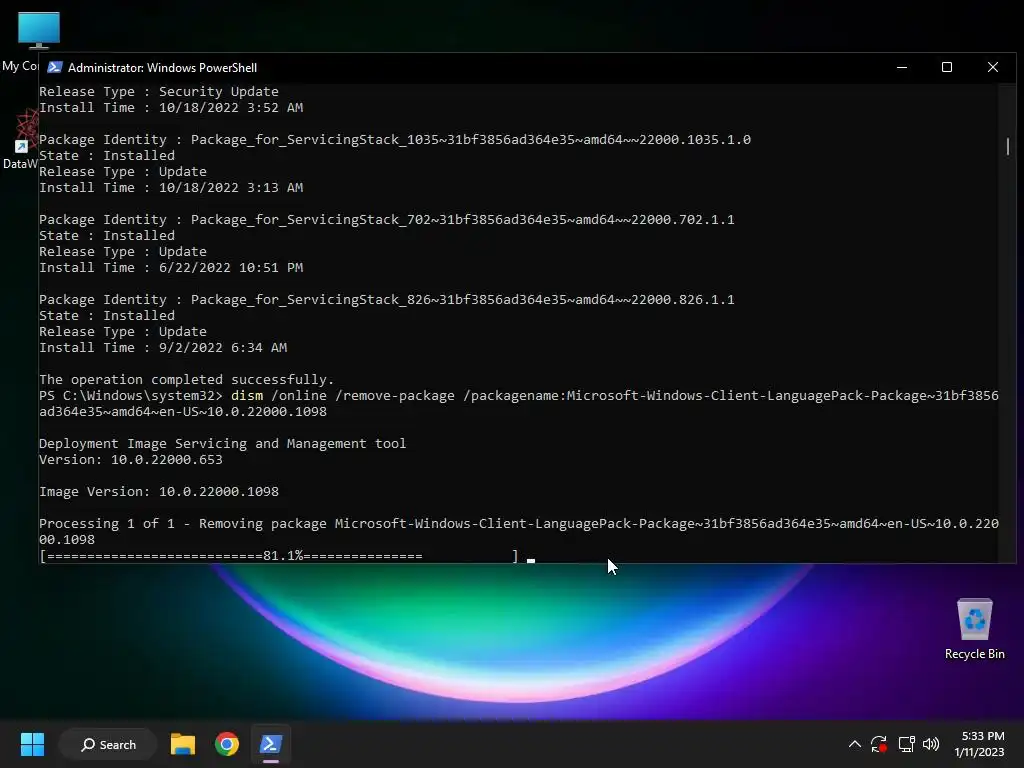The image size is (1024, 768).
Task: Minimize the PowerShell window
Action: (x=902, y=67)
